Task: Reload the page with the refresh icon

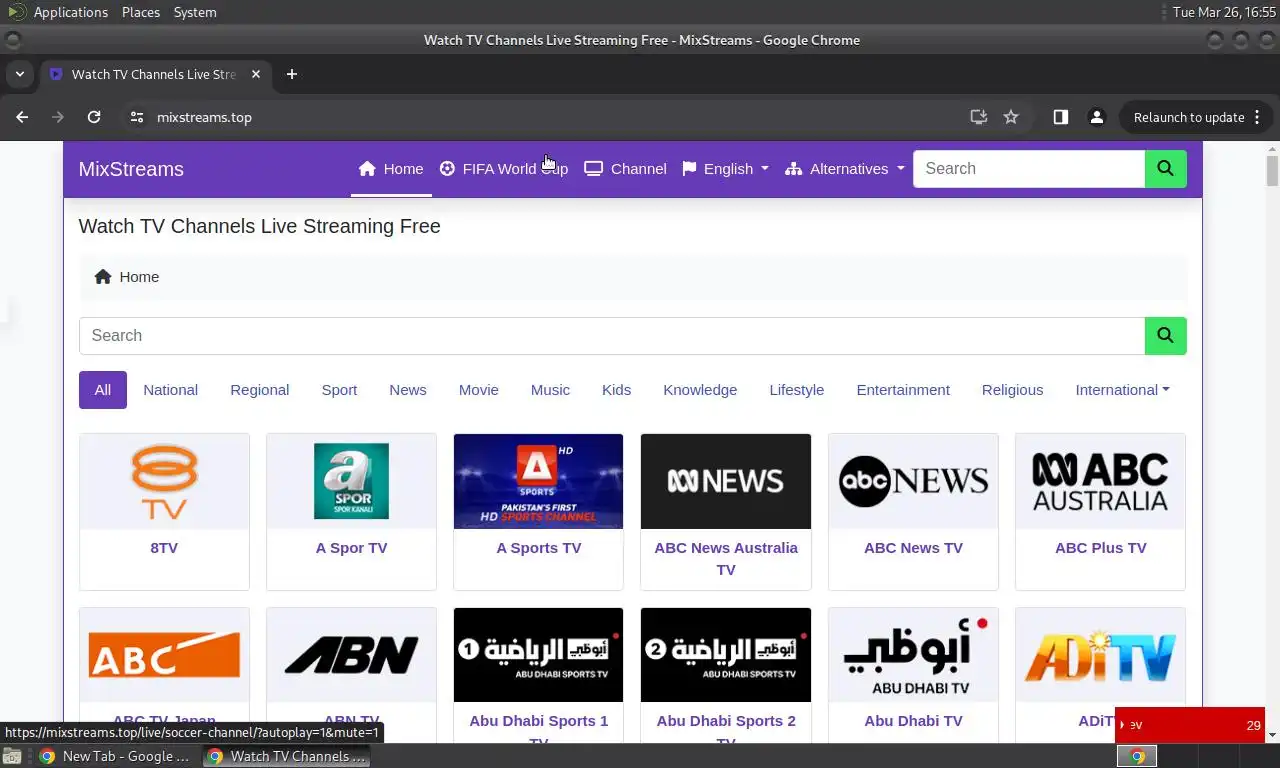Action: click(x=94, y=117)
